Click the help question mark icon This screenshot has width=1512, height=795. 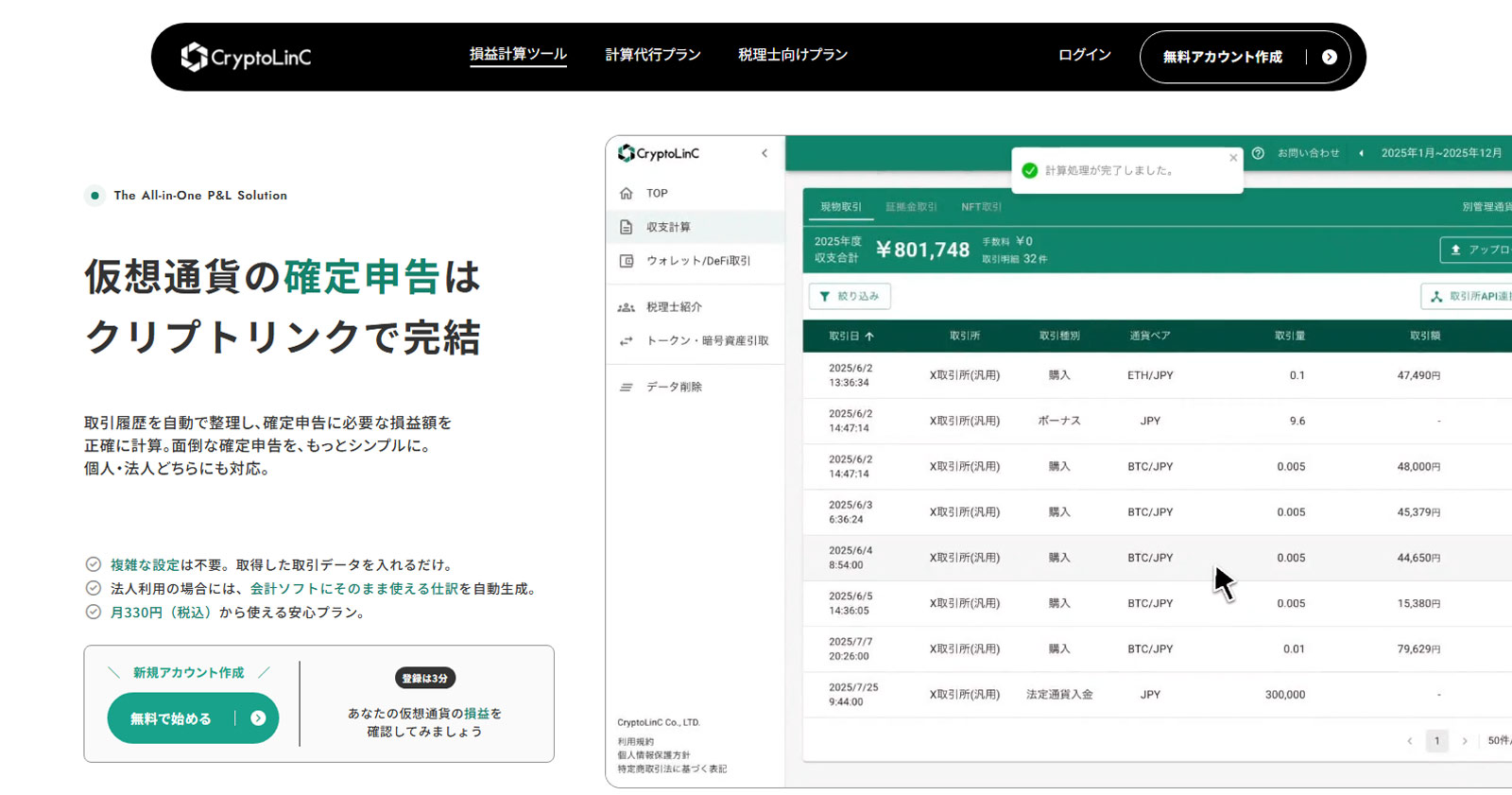click(x=1258, y=153)
